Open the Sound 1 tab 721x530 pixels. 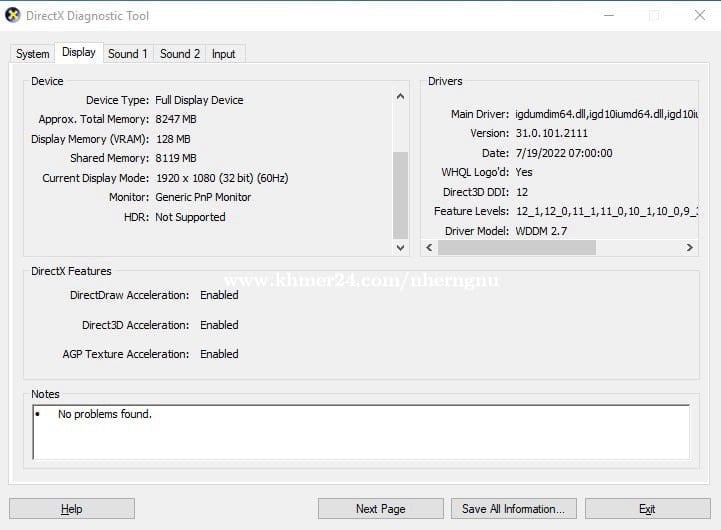pyautogui.click(x=128, y=54)
